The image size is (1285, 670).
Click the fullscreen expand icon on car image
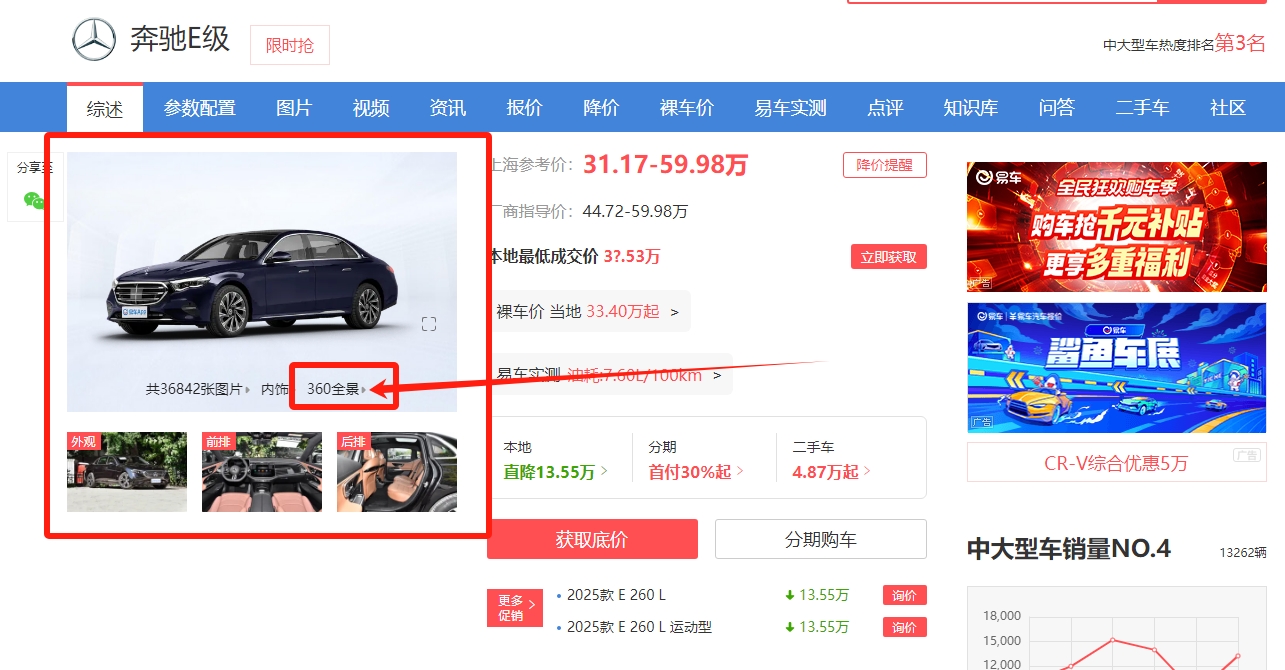click(x=429, y=324)
